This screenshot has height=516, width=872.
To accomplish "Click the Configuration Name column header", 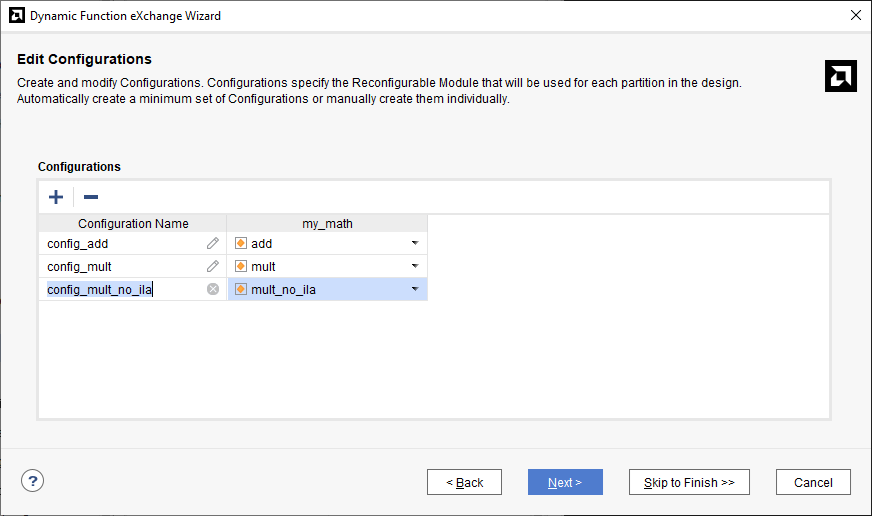I will 133,224.
